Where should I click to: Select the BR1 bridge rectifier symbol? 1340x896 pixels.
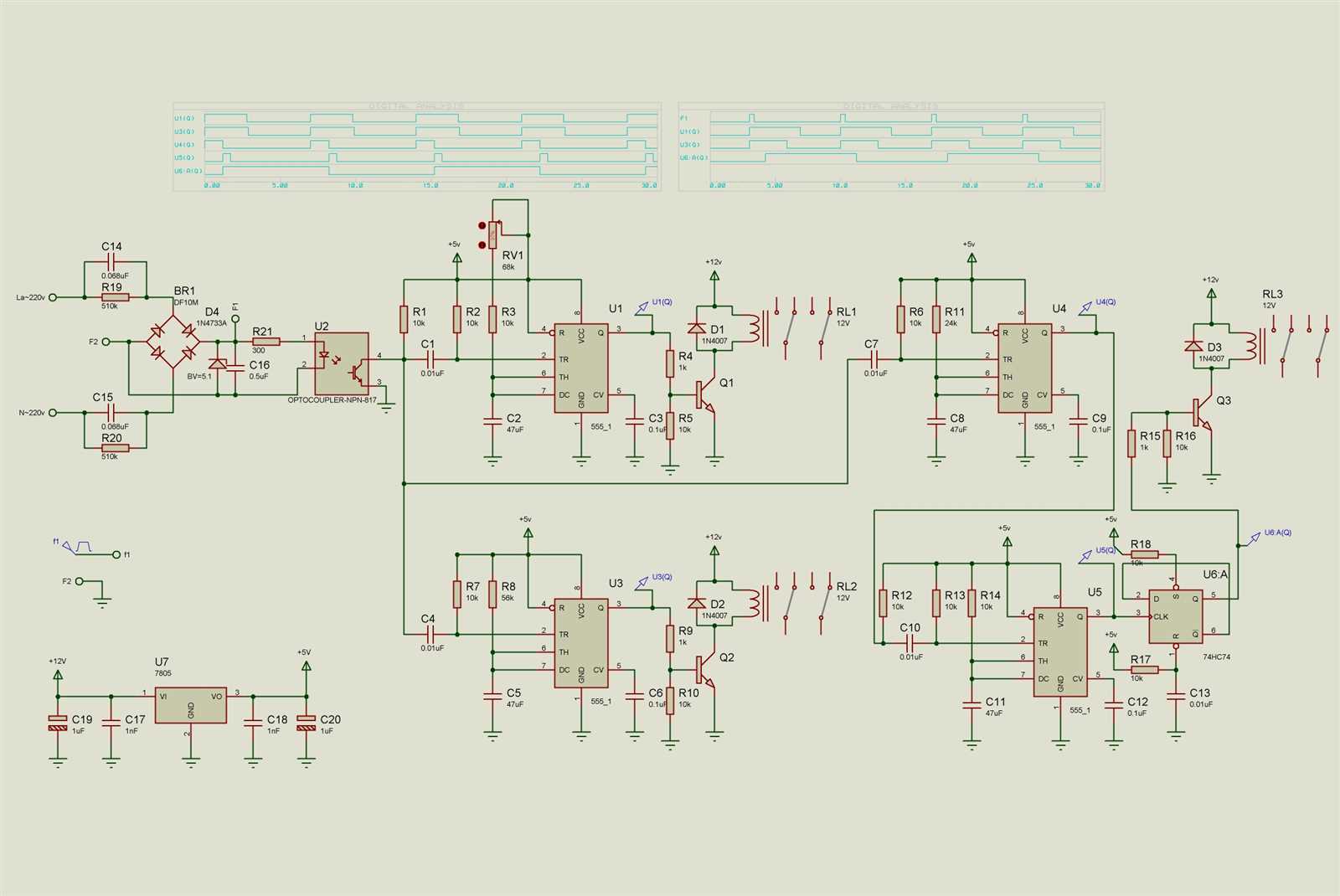point(173,342)
